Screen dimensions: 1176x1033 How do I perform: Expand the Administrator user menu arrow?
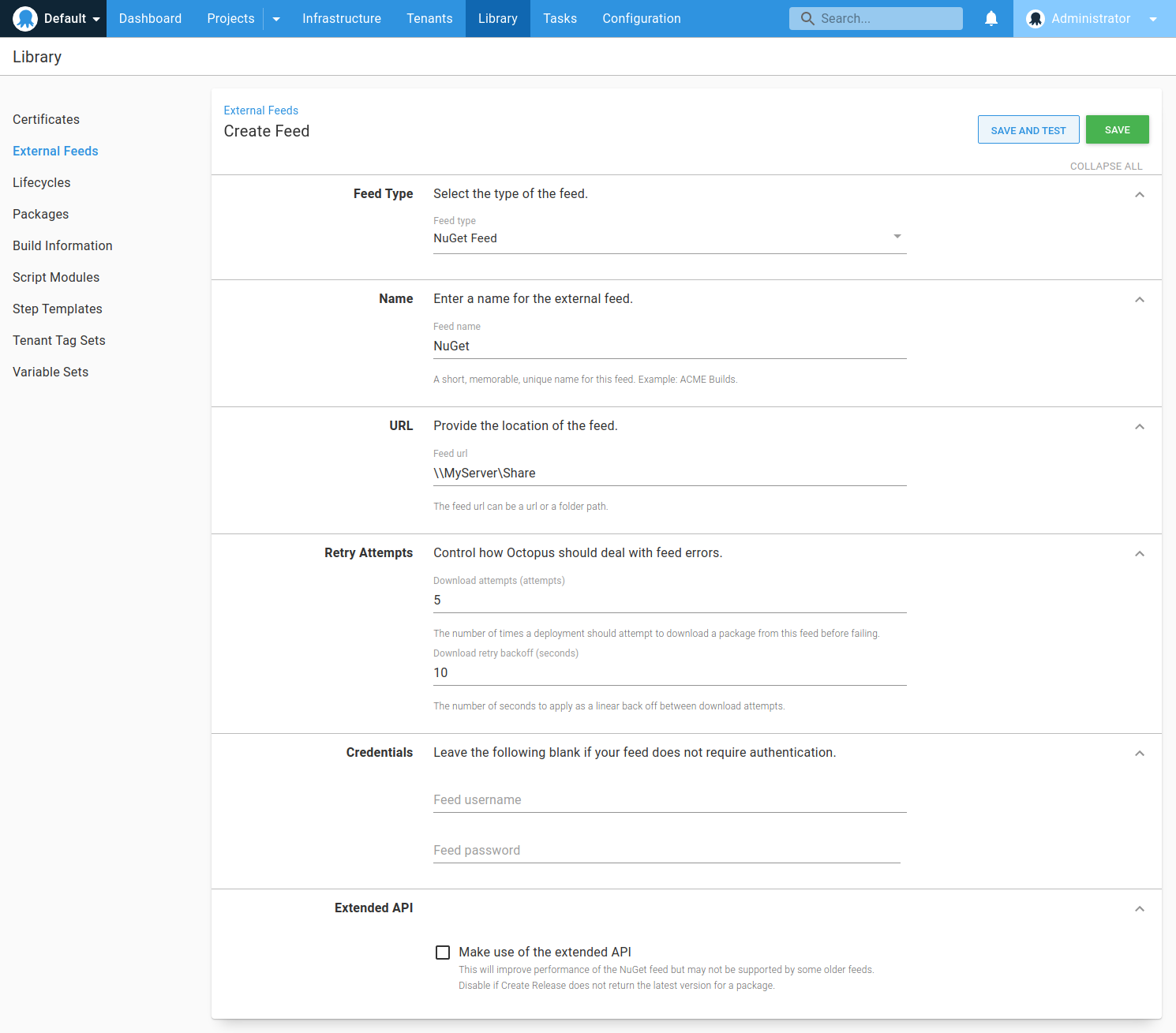[x=1153, y=19]
